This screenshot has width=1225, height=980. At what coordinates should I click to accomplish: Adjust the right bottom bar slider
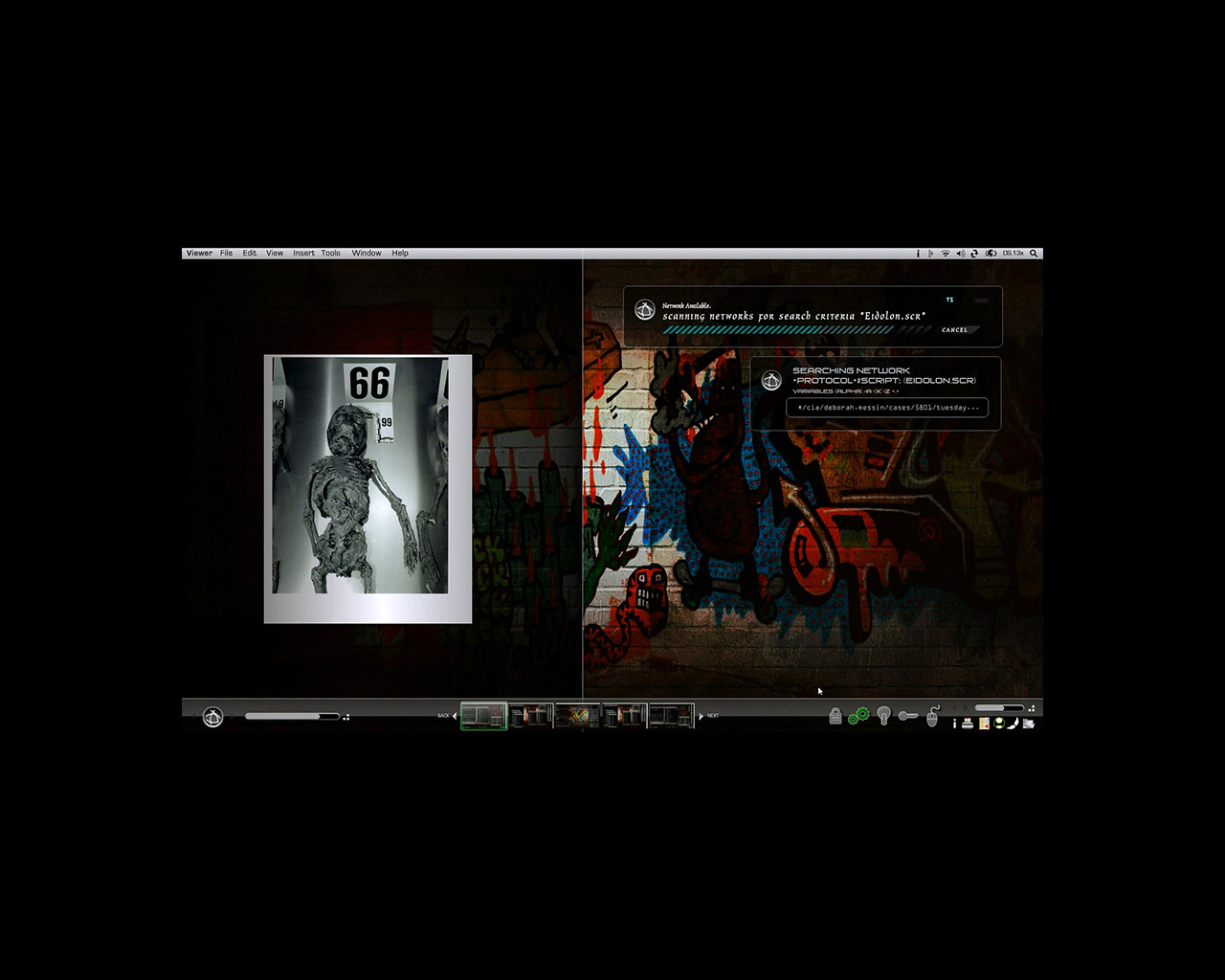[x=998, y=708]
